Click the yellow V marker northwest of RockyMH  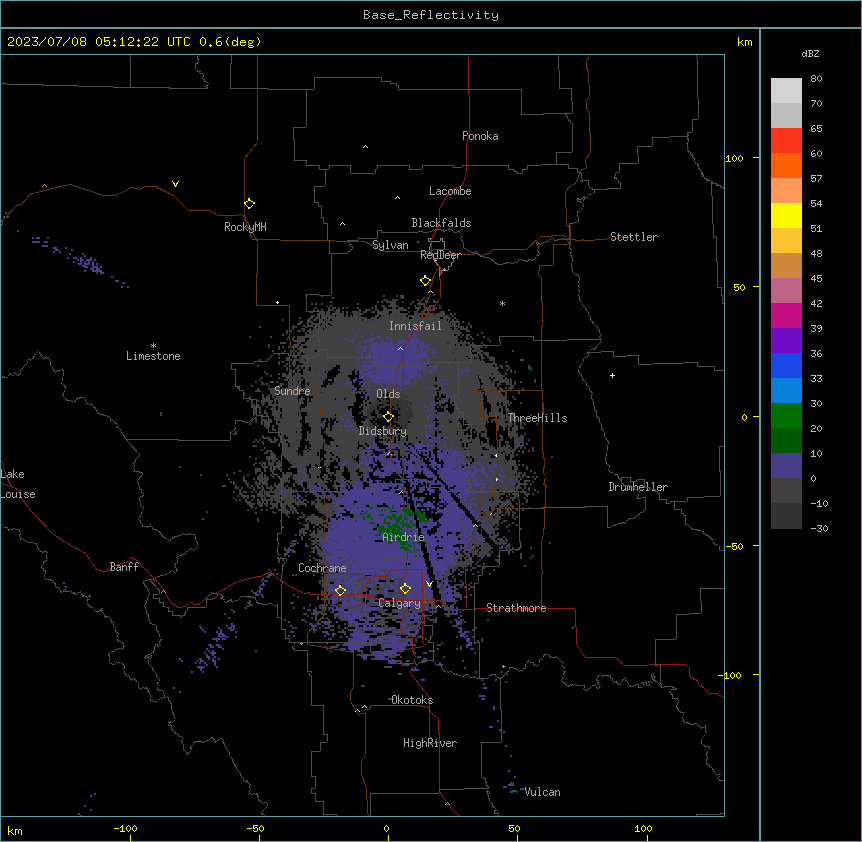click(175, 184)
